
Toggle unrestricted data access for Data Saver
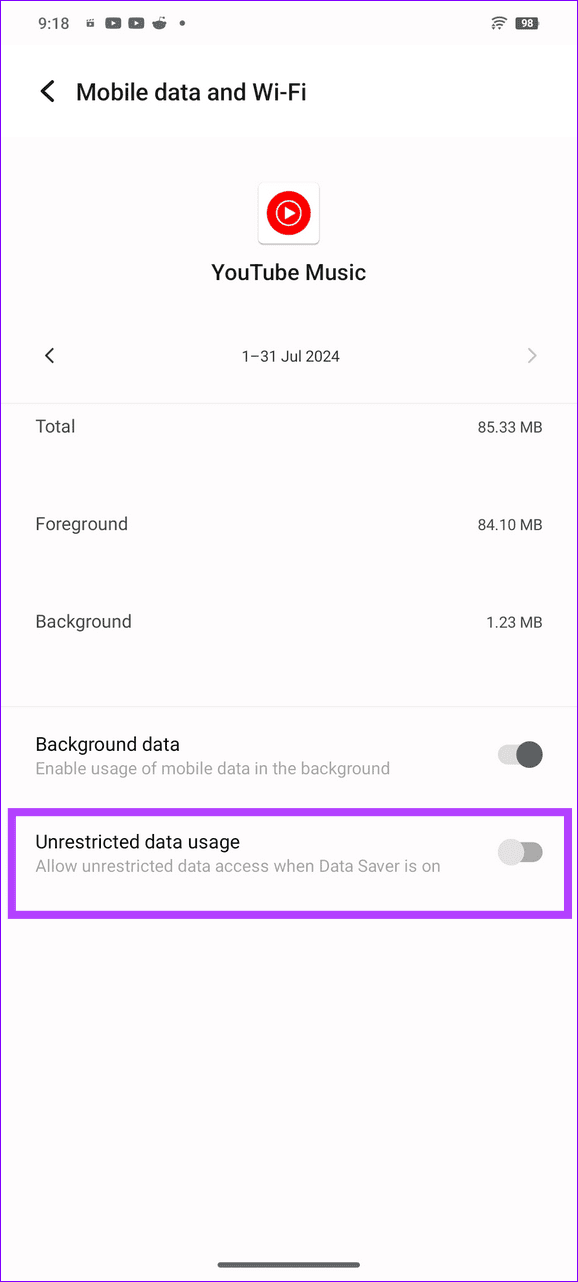coord(520,851)
